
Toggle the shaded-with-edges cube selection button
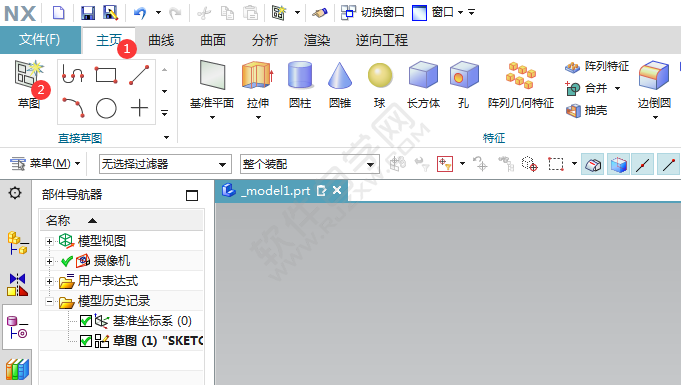pyautogui.click(x=619, y=165)
